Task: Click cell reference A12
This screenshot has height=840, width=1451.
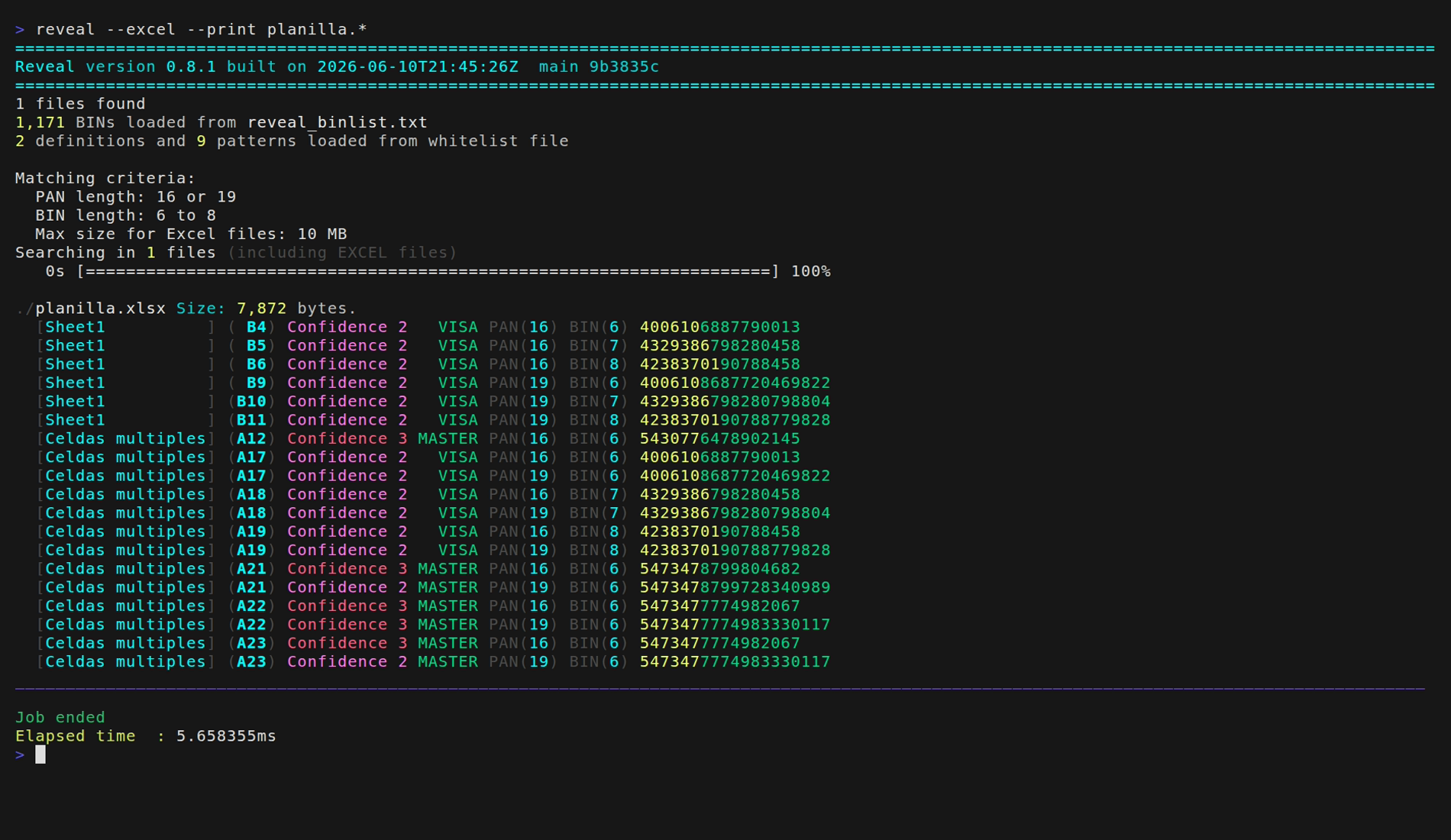Action: pyautogui.click(x=251, y=439)
